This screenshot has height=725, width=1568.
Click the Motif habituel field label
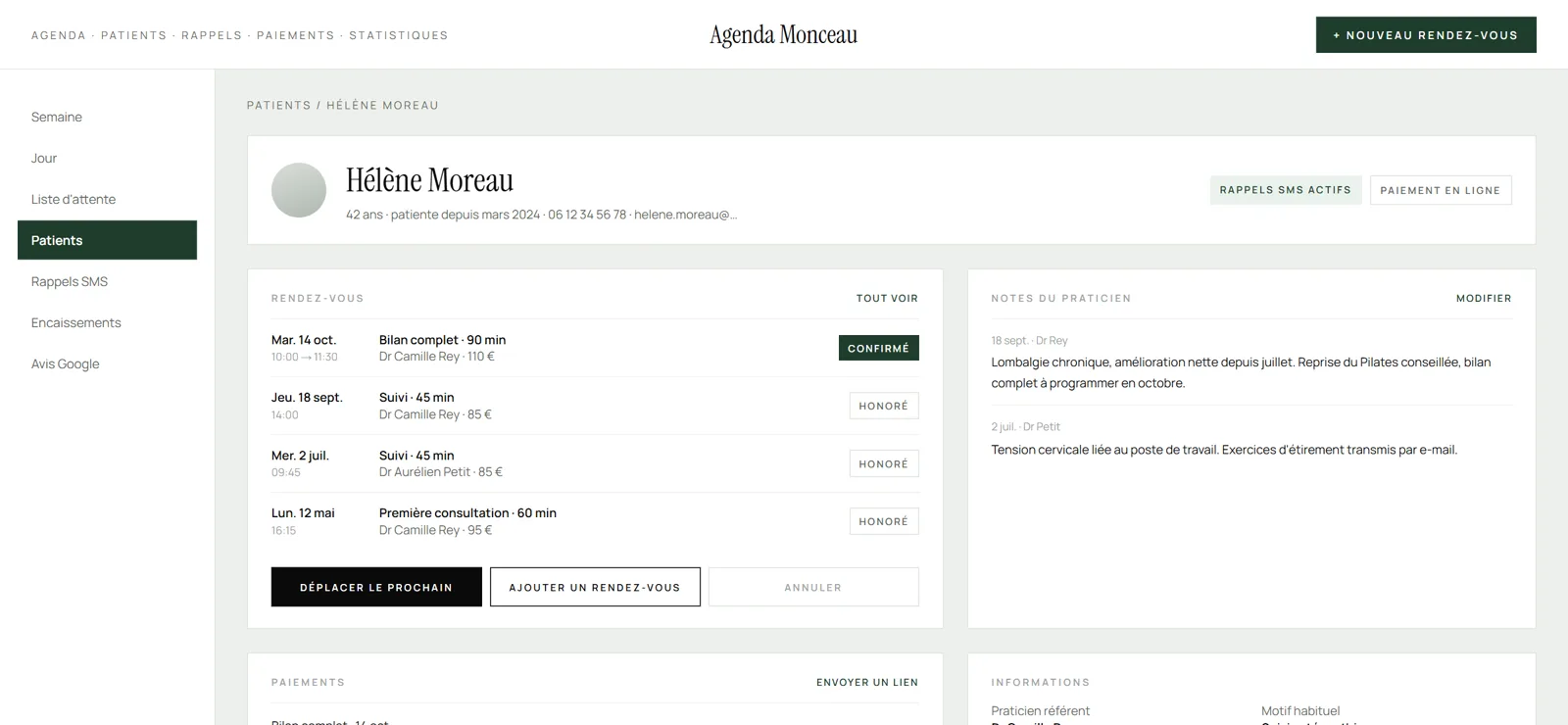tap(1300, 710)
